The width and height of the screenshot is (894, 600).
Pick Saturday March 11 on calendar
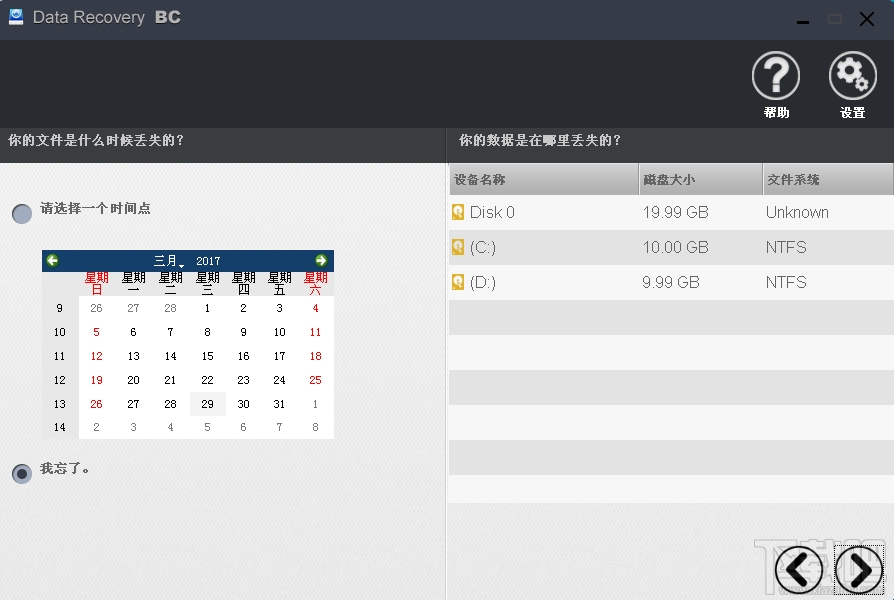pos(315,332)
